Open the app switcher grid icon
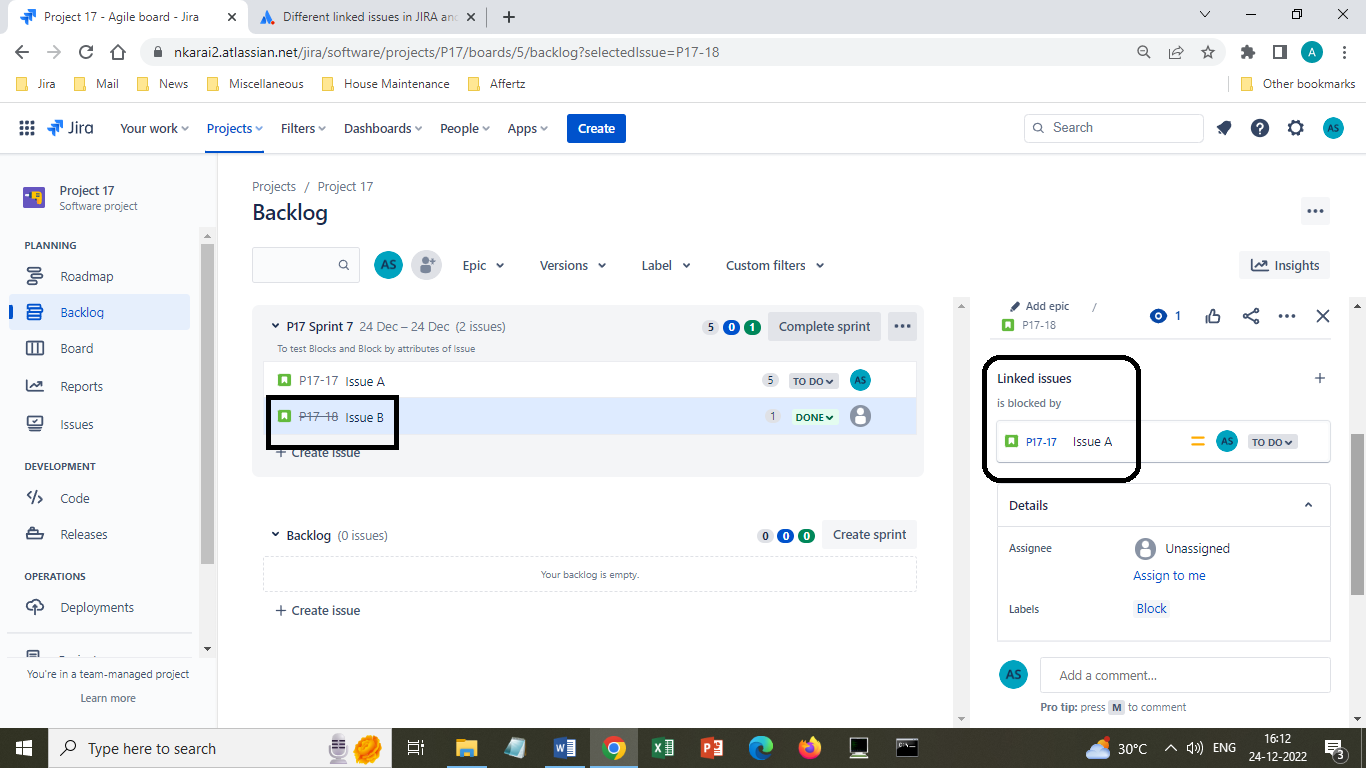This screenshot has height=768, width=1366. click(27, 128)
